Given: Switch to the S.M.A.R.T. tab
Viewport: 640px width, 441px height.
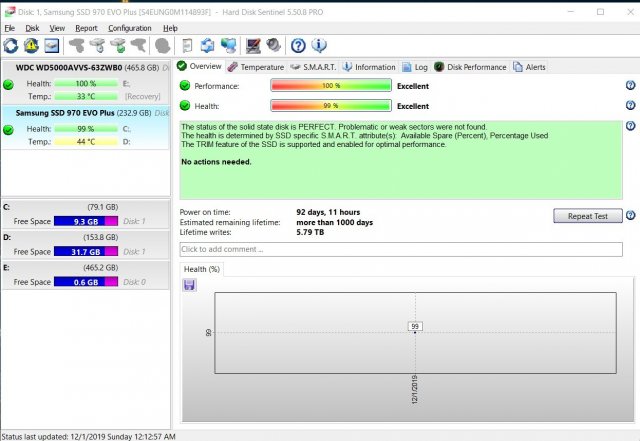Looking at the screenshot, I should [313, 67].
